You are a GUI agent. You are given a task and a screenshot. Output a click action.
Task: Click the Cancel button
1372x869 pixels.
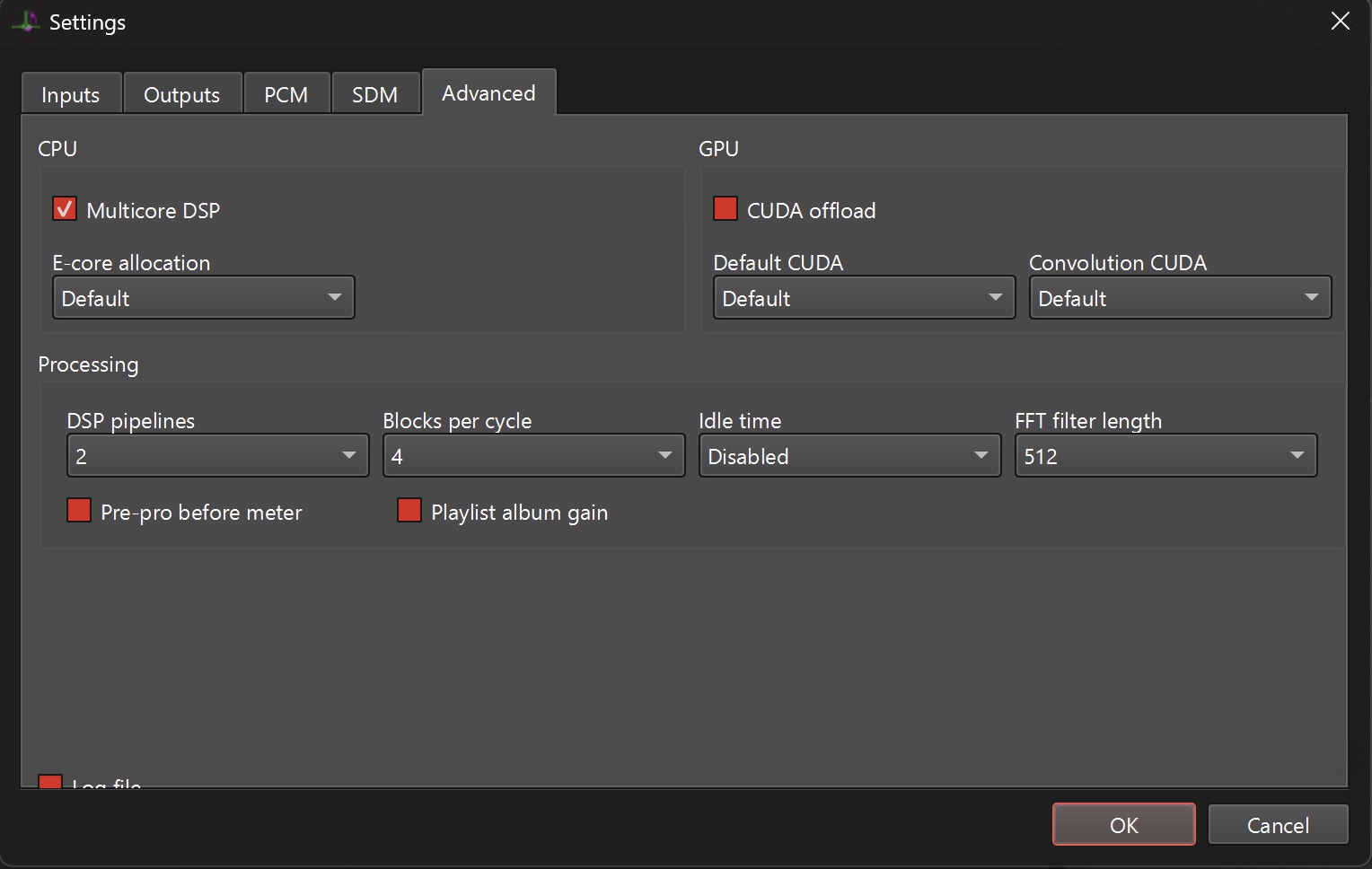click(1278, 824)
